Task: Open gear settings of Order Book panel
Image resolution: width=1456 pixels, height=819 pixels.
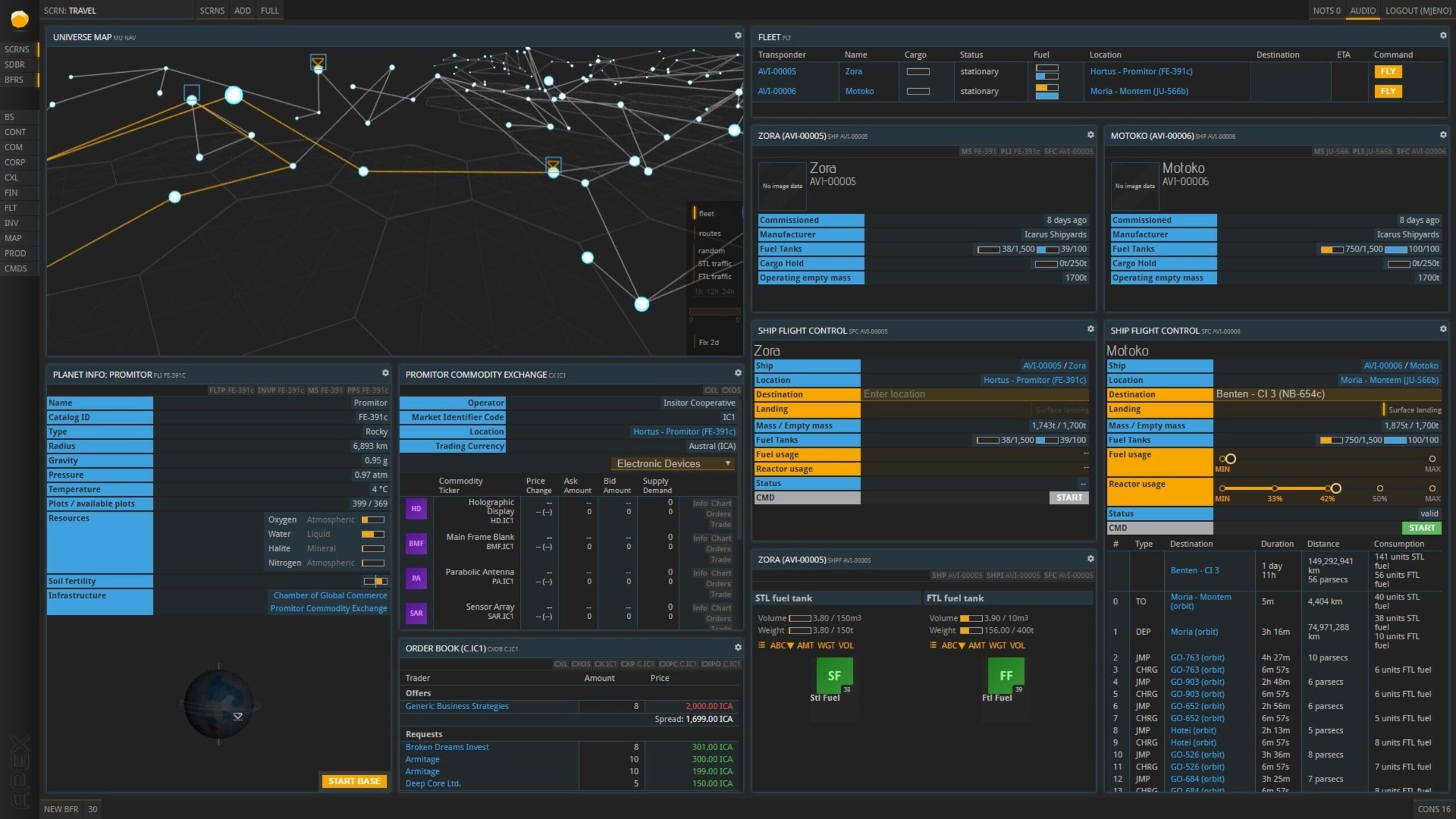Action: click(x=738, y=647)
